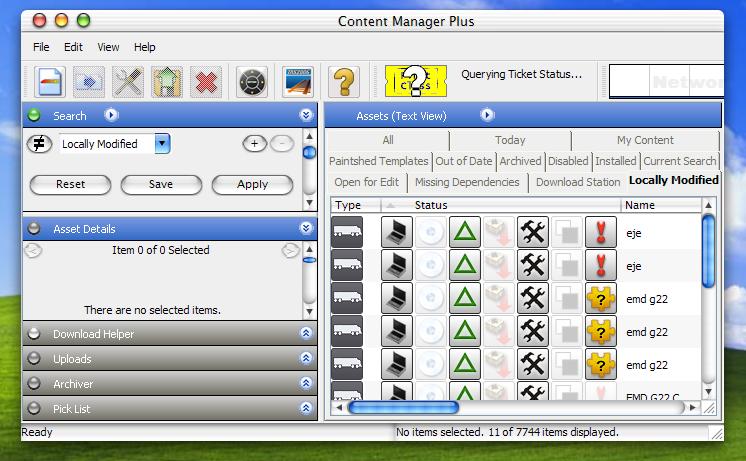Switch to the Missing Dependencies tab
The height and width of the screenshot is (461, 746).
click(467, 182)
